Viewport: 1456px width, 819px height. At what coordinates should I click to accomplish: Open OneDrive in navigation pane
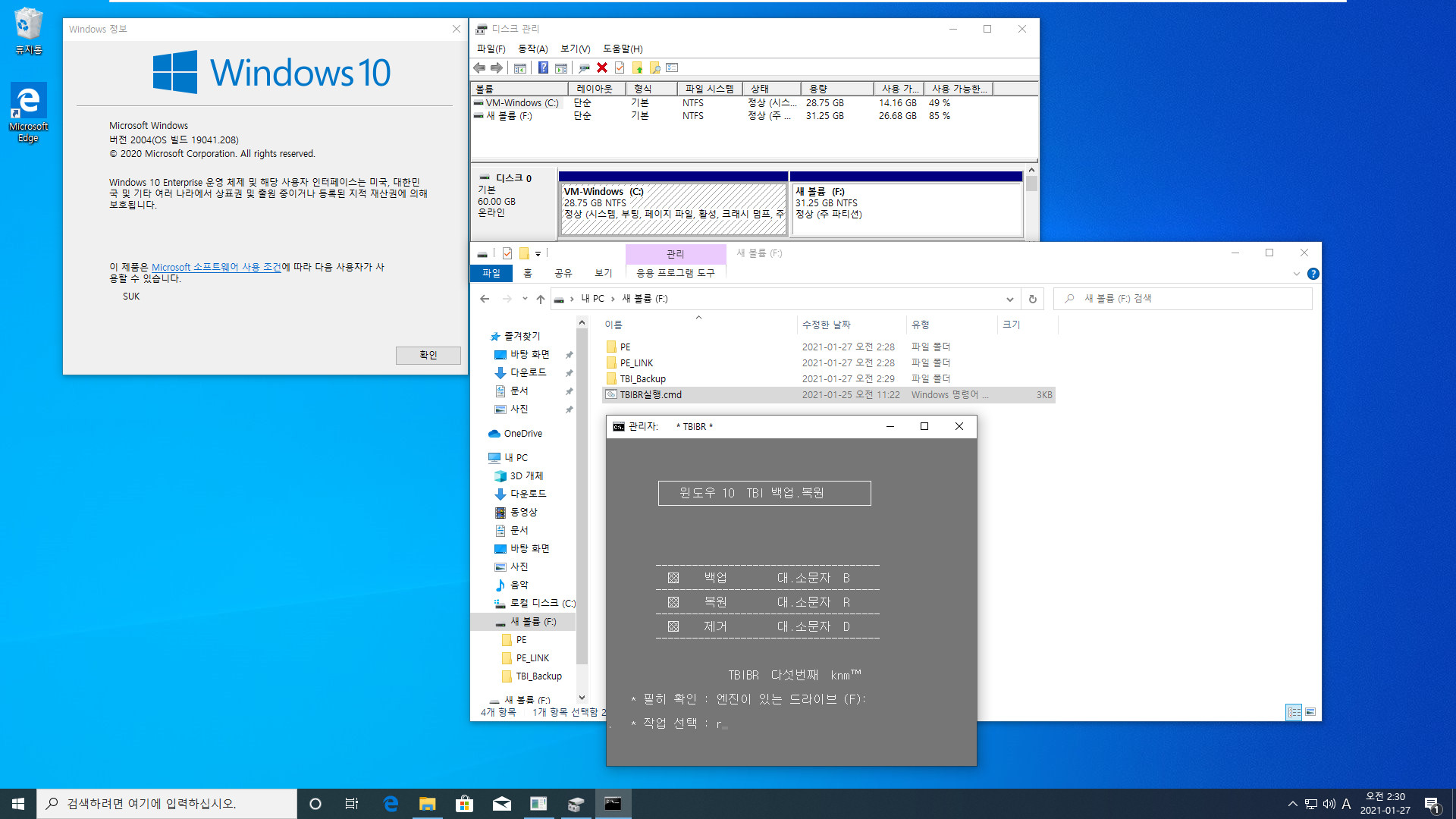point(522,434)
